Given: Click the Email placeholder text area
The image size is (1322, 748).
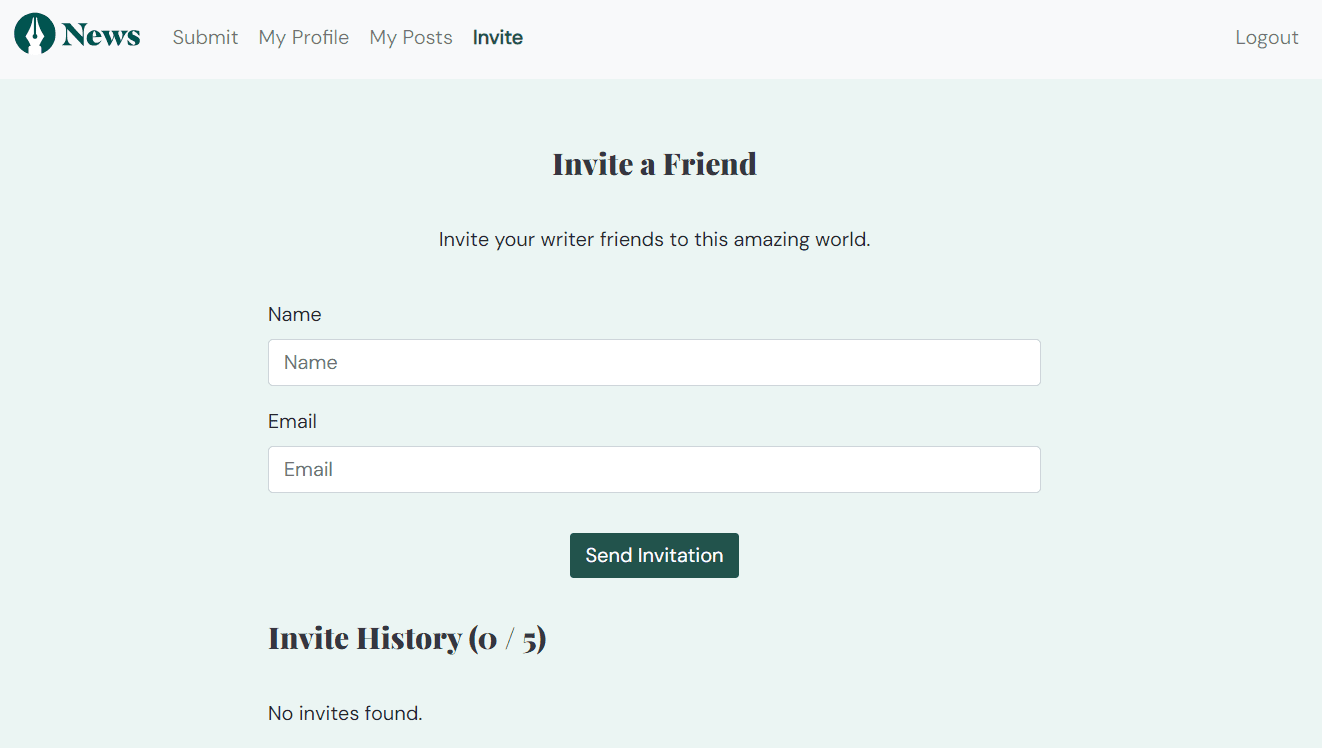Looking at the screenshot, I should tap(307, 469).
